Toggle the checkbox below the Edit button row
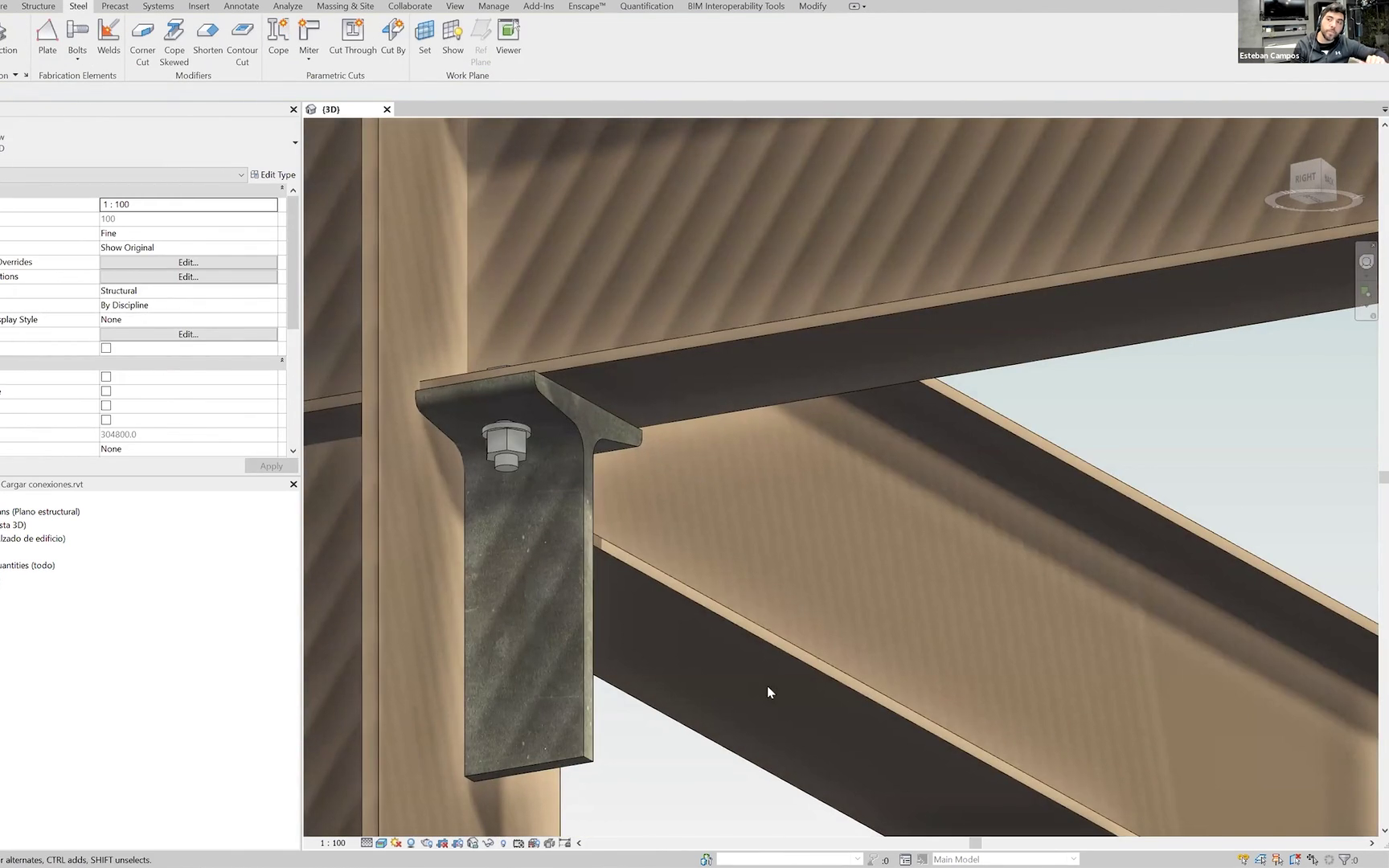This screenshot has width=1389, height=868. 106,348
